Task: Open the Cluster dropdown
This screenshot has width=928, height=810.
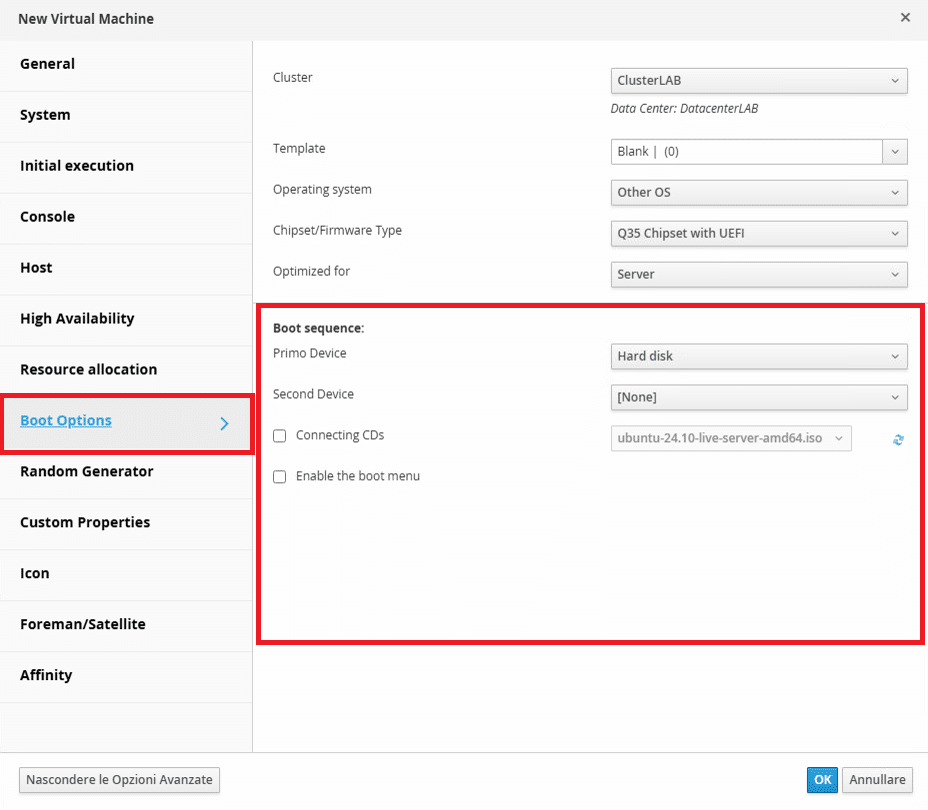Action: (x=759, y=80)
